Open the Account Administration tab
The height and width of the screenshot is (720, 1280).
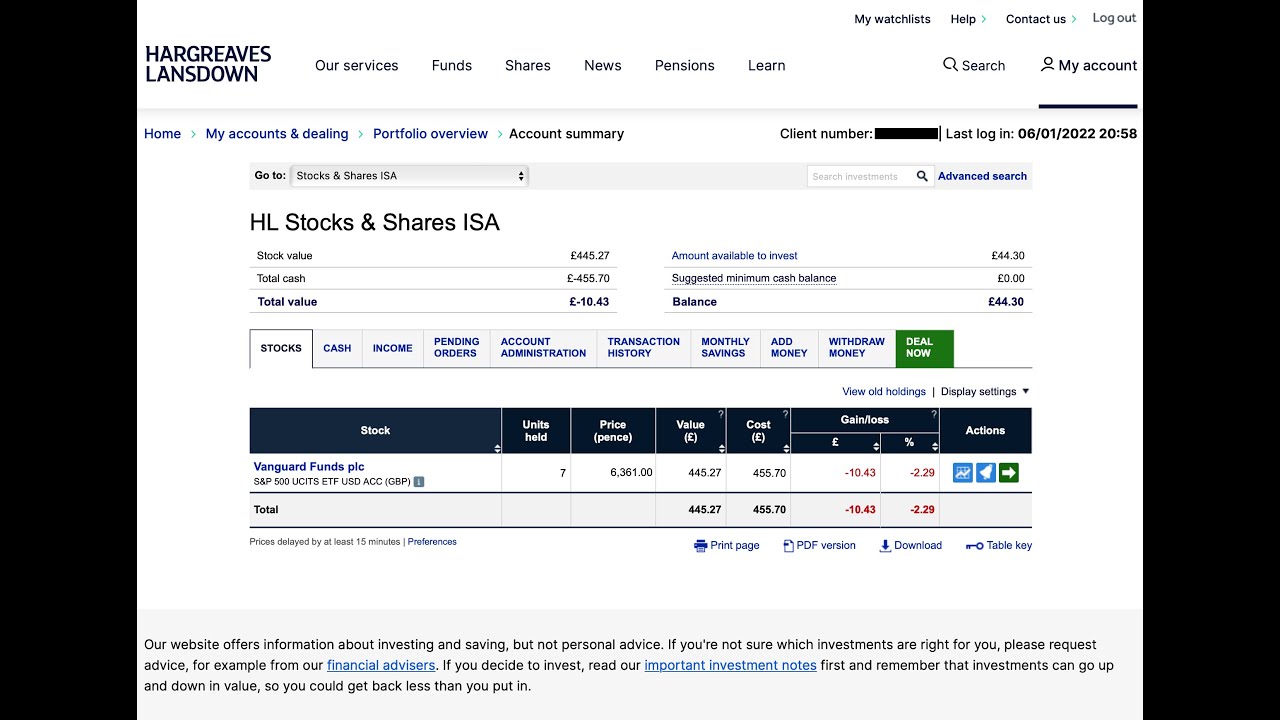544,348
